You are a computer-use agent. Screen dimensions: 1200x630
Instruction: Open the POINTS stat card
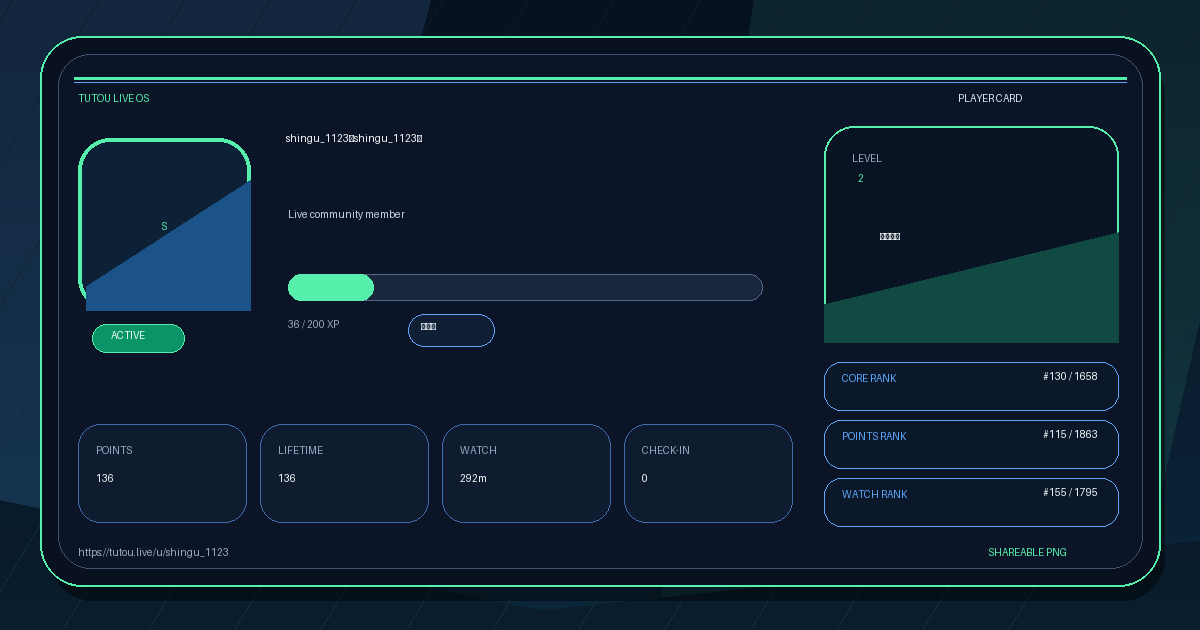[x=162, y=473]
